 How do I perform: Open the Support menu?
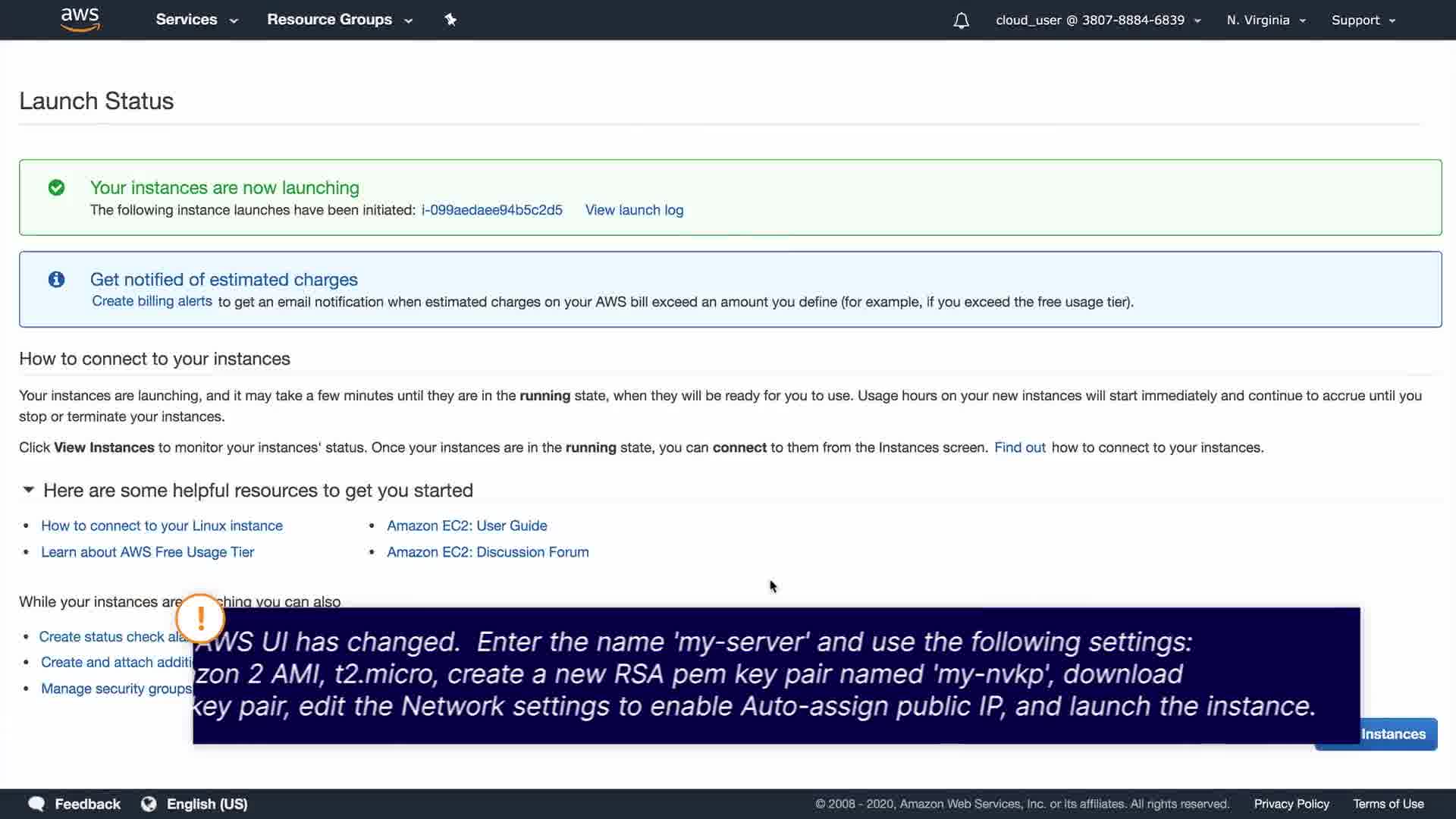point(1363,20)
